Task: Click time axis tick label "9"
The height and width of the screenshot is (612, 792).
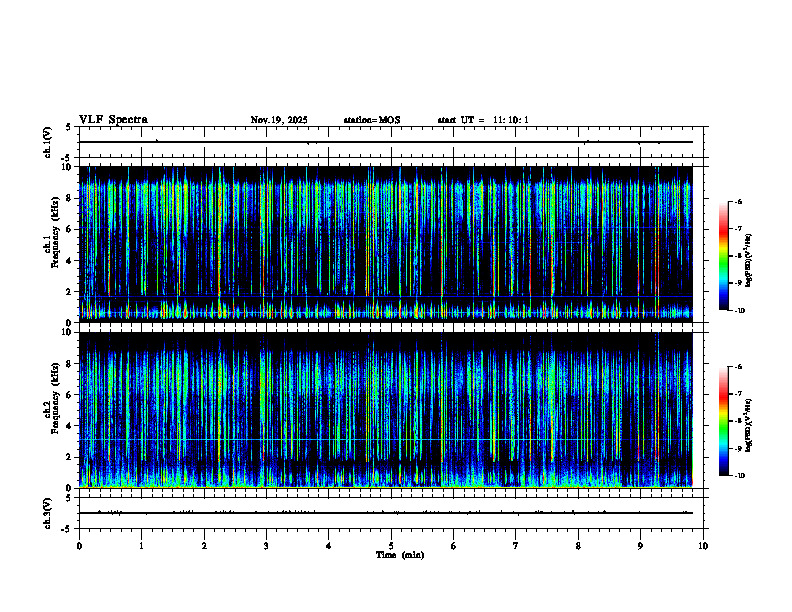Action: click(x=640, y=546)
